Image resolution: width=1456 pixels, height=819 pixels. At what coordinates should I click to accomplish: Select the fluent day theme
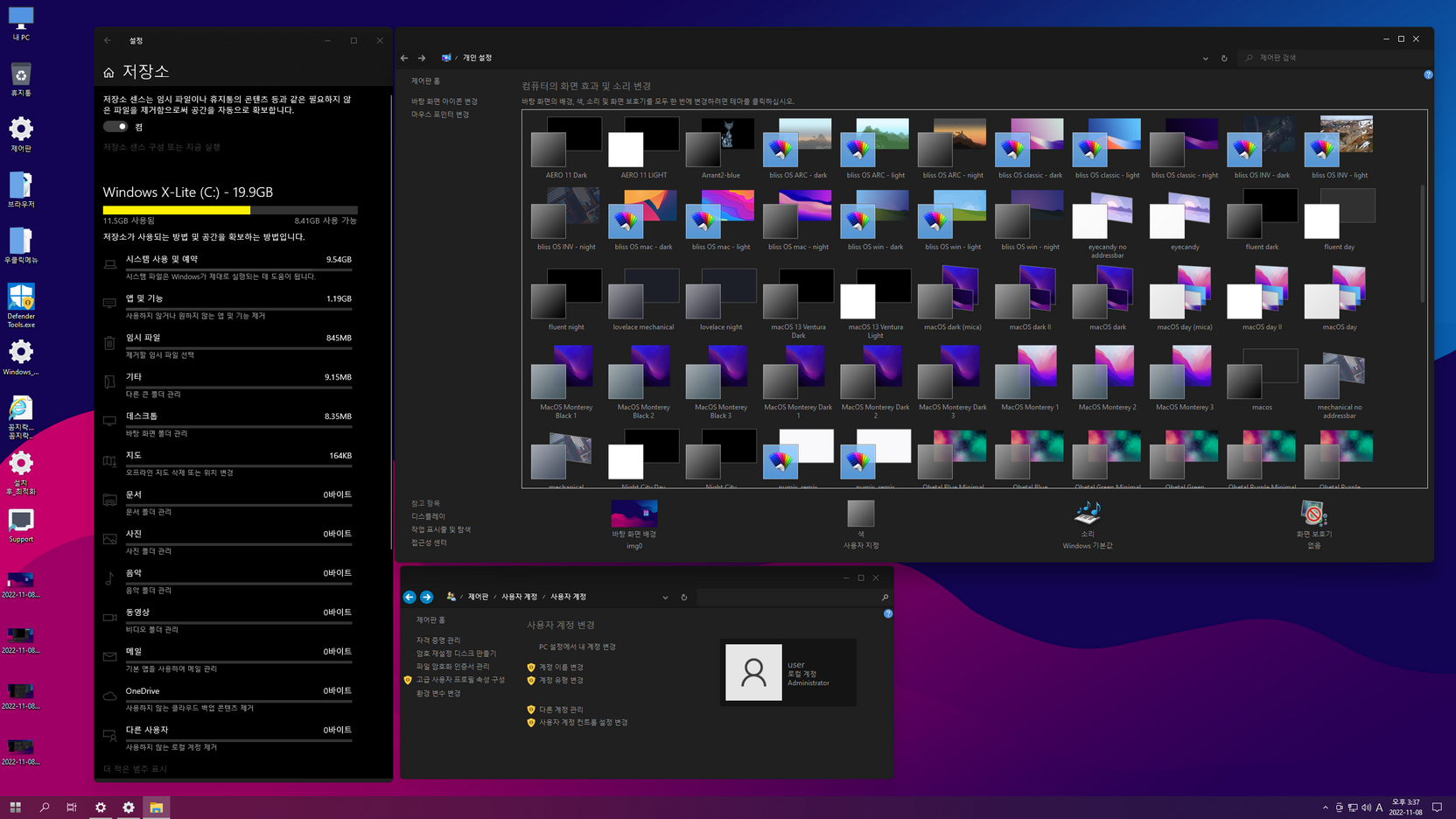pyautogui.click(x=1339, y=220)
